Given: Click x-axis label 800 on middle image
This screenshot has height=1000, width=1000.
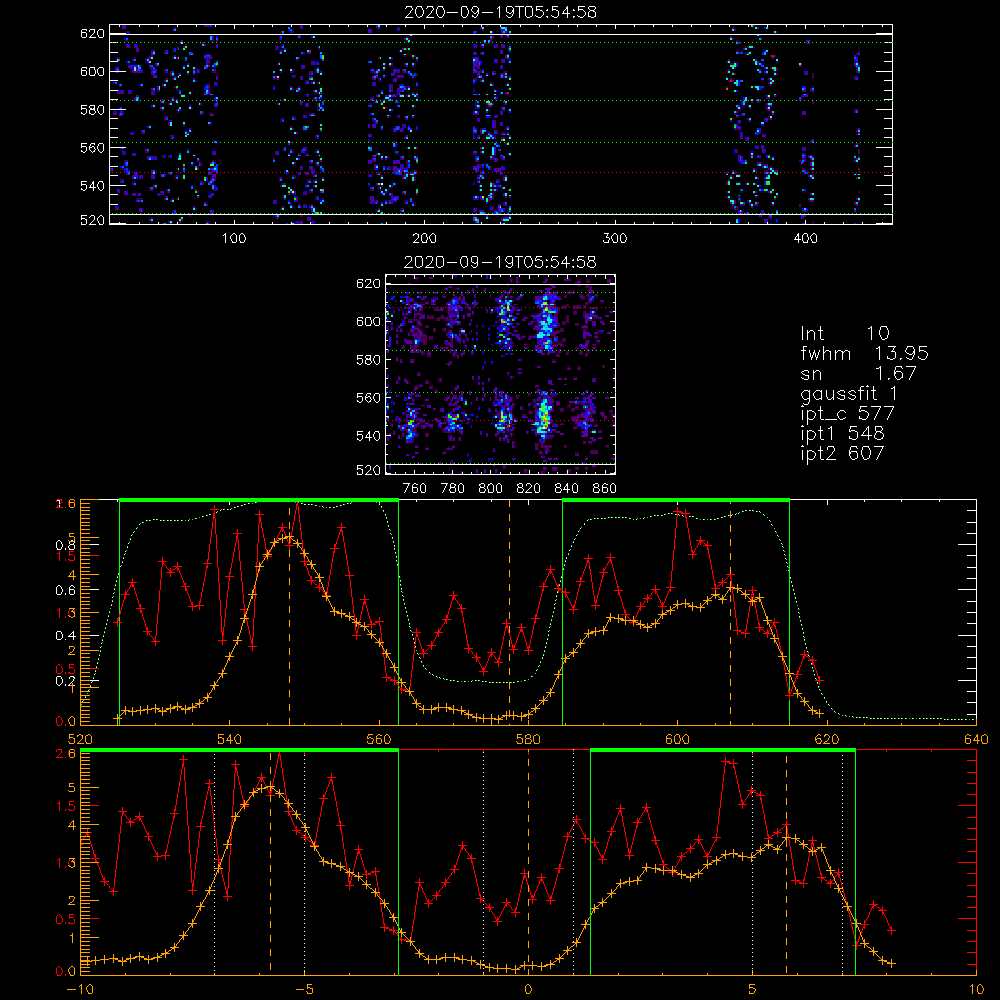Looking at the screenshot, I should coord(490,489).
